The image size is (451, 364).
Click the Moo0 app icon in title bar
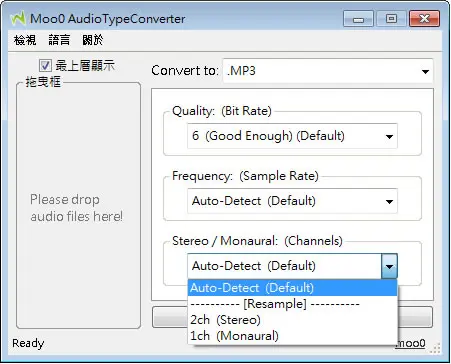coord(18,19)
